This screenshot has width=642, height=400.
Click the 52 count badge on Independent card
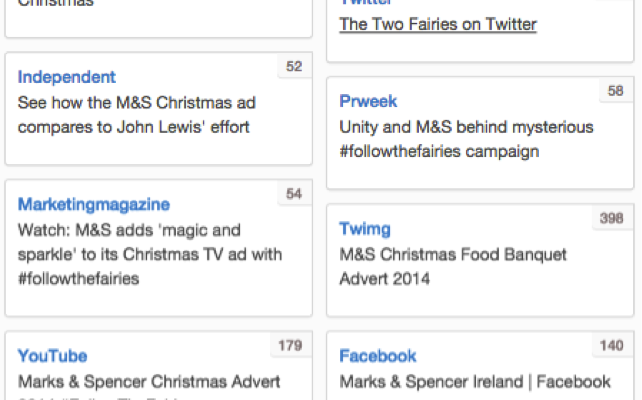[x=293, y=67]
